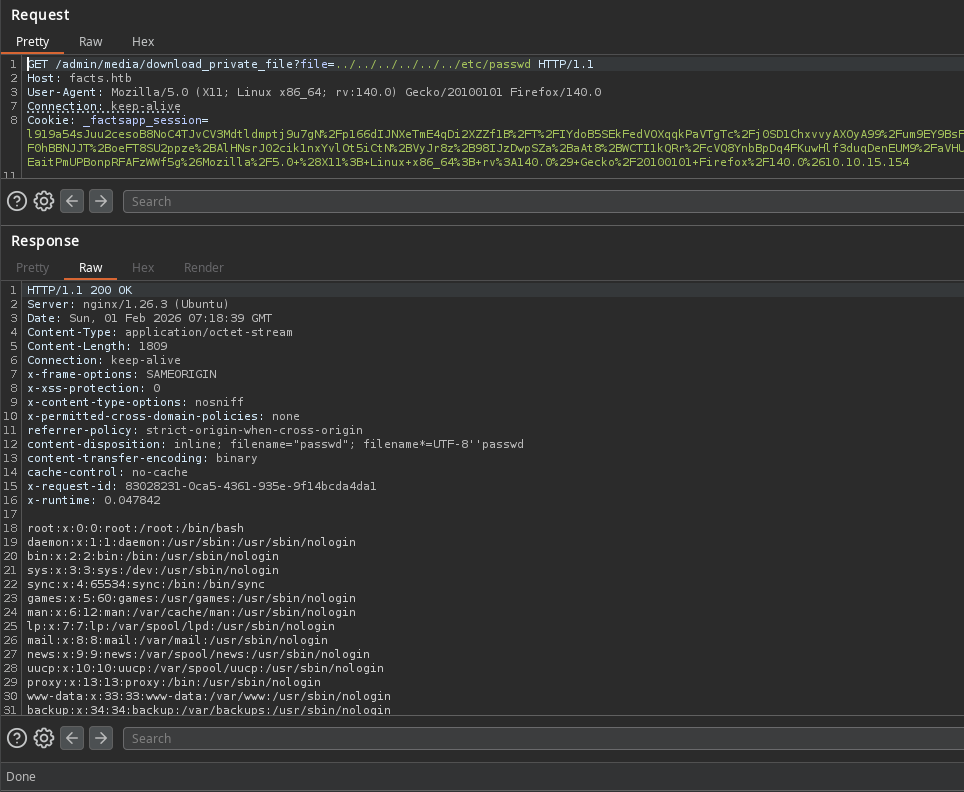
Task: Click x-xss-protection: 0 header
Action: pyautogui.click(x=93, y=389)
